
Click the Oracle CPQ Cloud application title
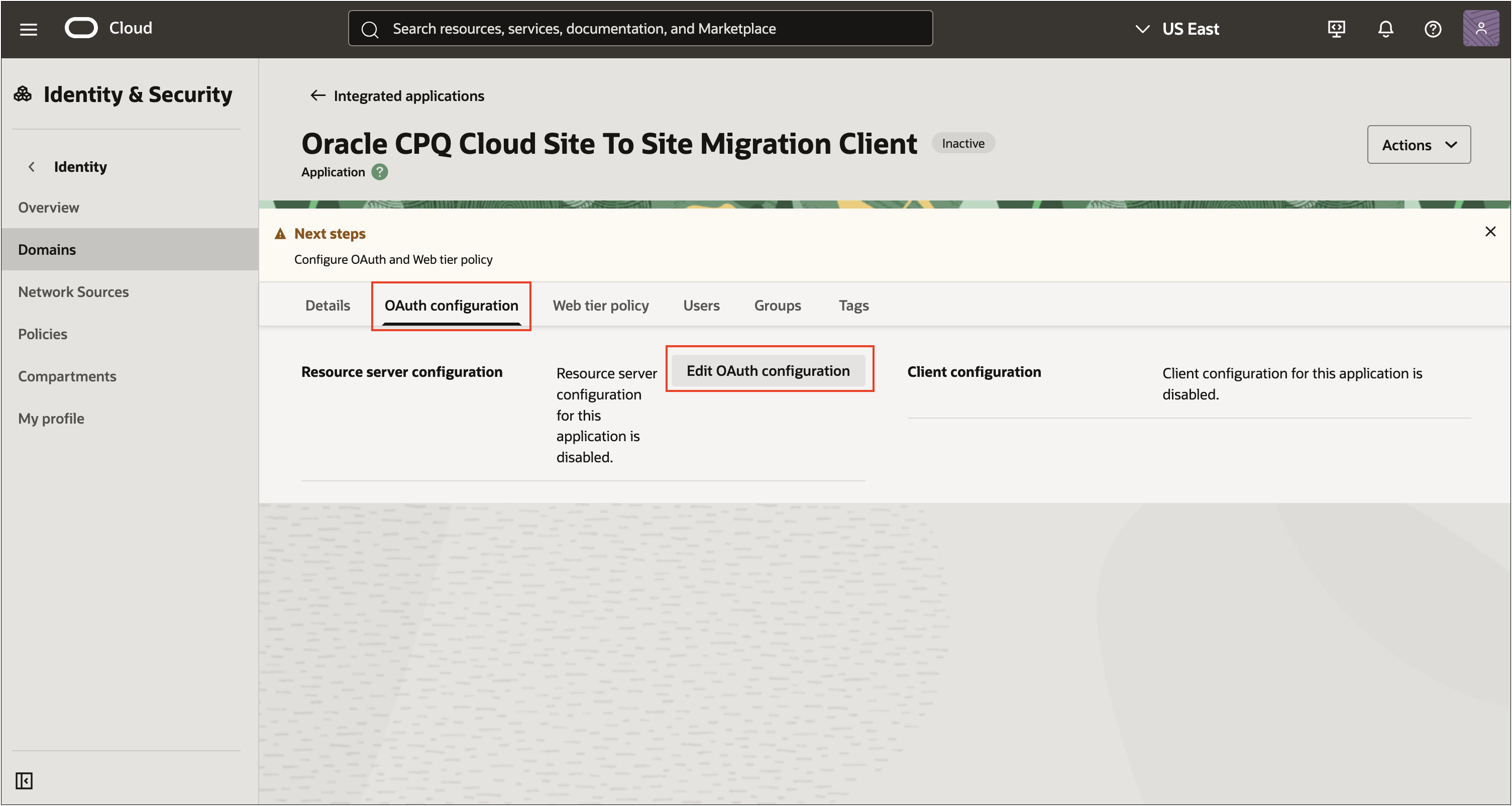point(609,143)
